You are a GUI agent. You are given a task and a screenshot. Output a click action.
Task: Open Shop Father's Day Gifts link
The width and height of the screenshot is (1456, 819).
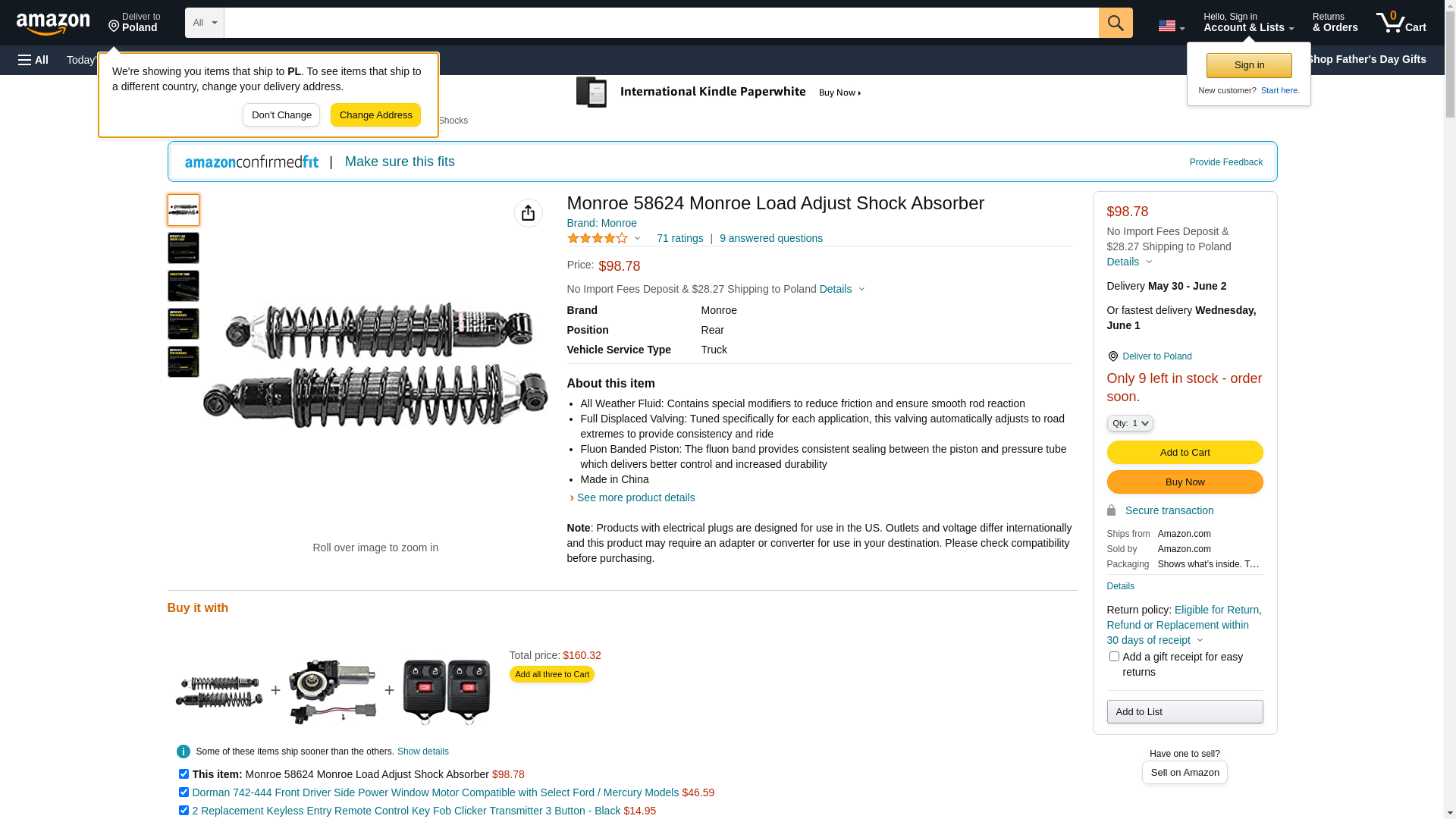[x=1366, y=59]
